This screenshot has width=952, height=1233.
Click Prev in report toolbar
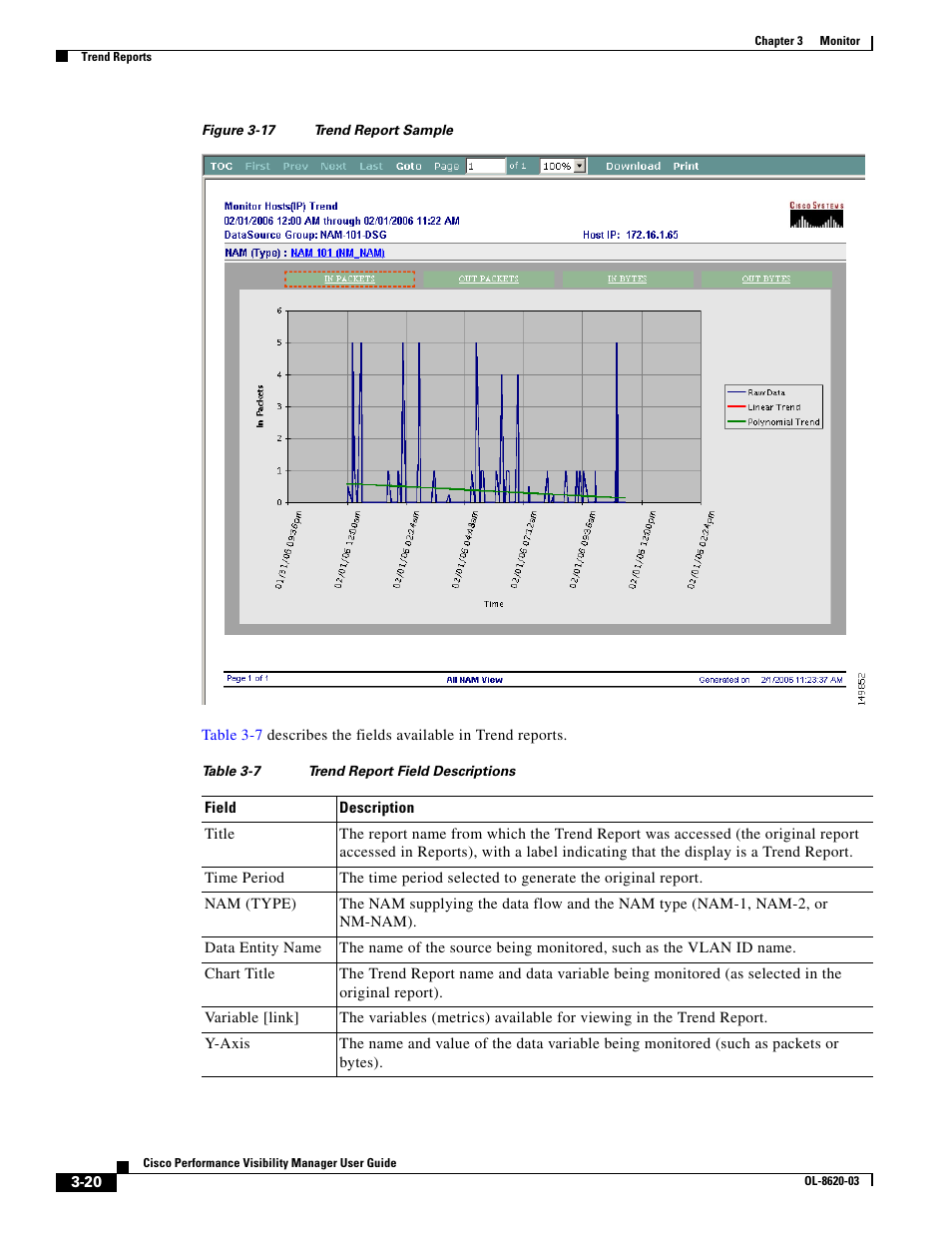(295, 167)
